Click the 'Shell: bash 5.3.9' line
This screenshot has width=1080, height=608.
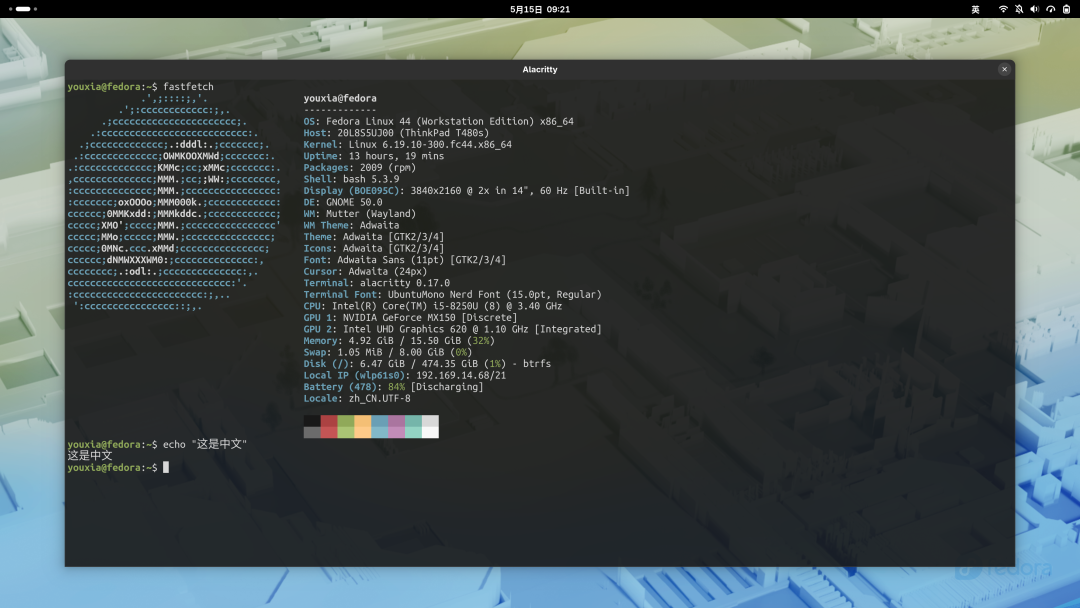click(351, 179)
